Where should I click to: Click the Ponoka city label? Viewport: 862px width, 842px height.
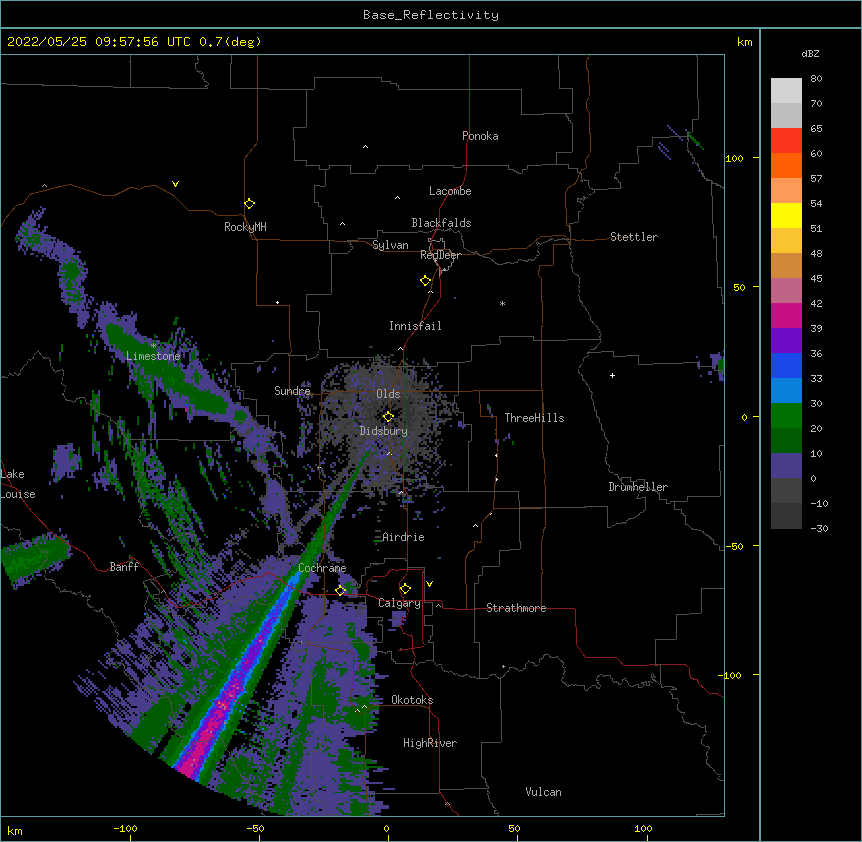tap(480, 136)
